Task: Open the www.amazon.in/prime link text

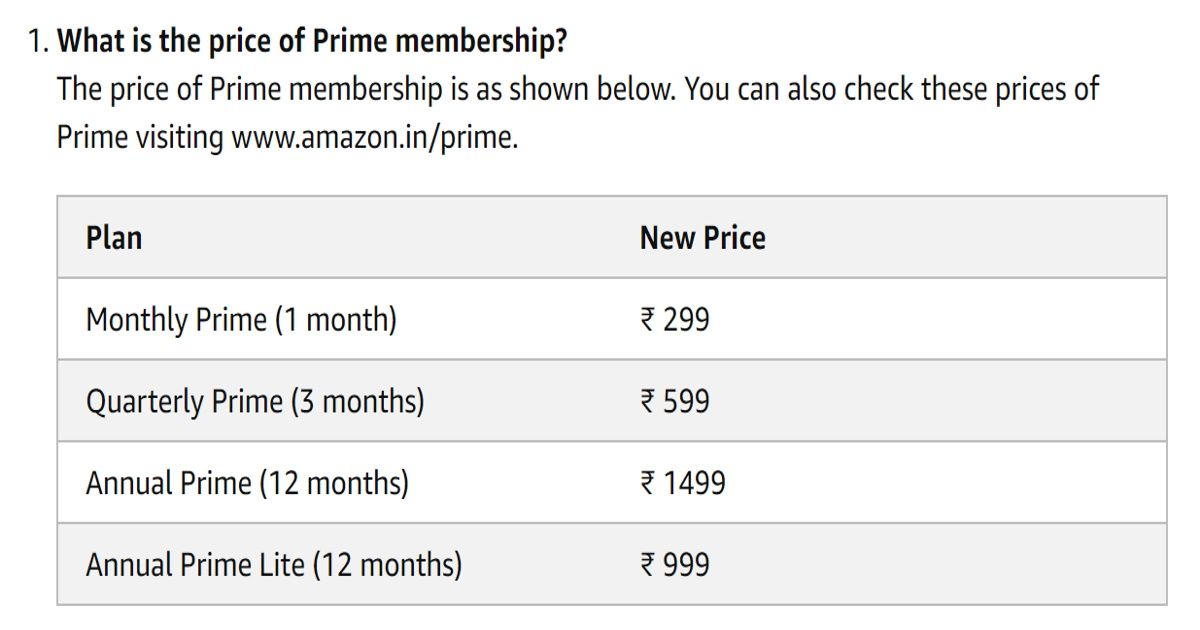Action: (375, 136)
